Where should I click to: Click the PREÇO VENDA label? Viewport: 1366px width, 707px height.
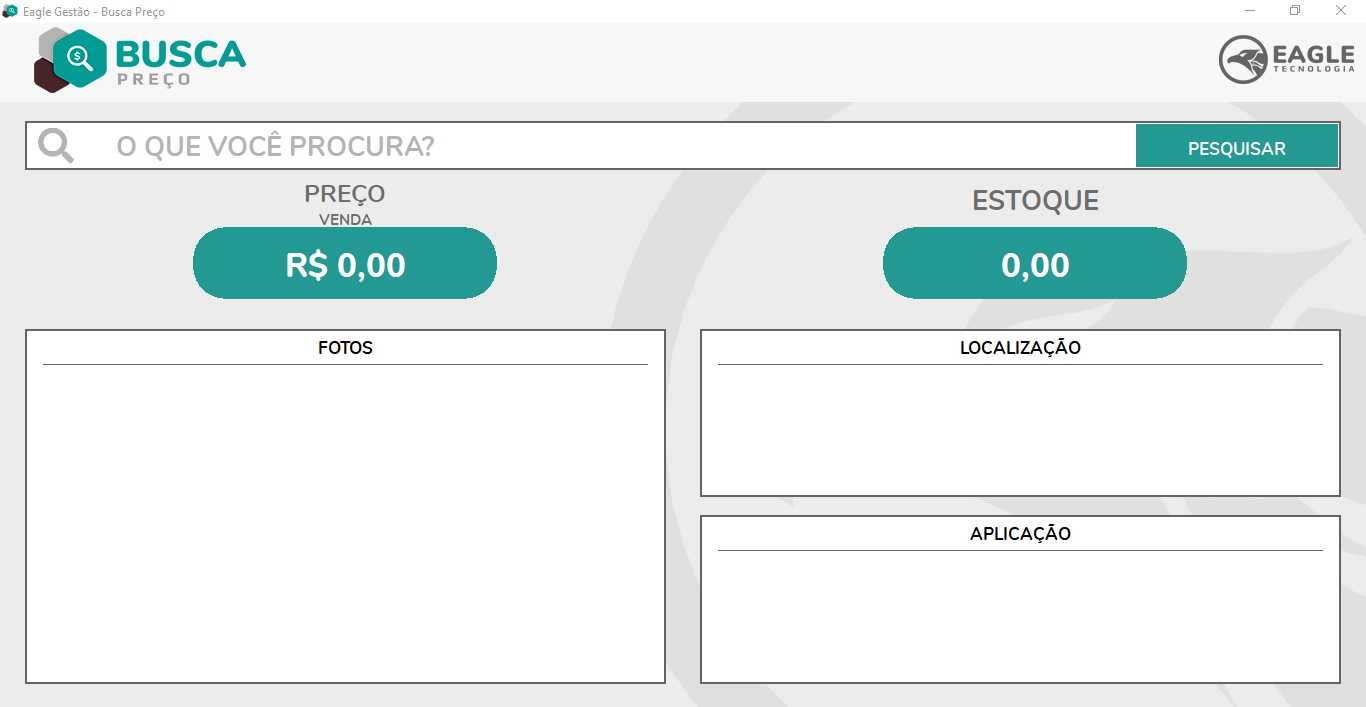tap(344, 203)
